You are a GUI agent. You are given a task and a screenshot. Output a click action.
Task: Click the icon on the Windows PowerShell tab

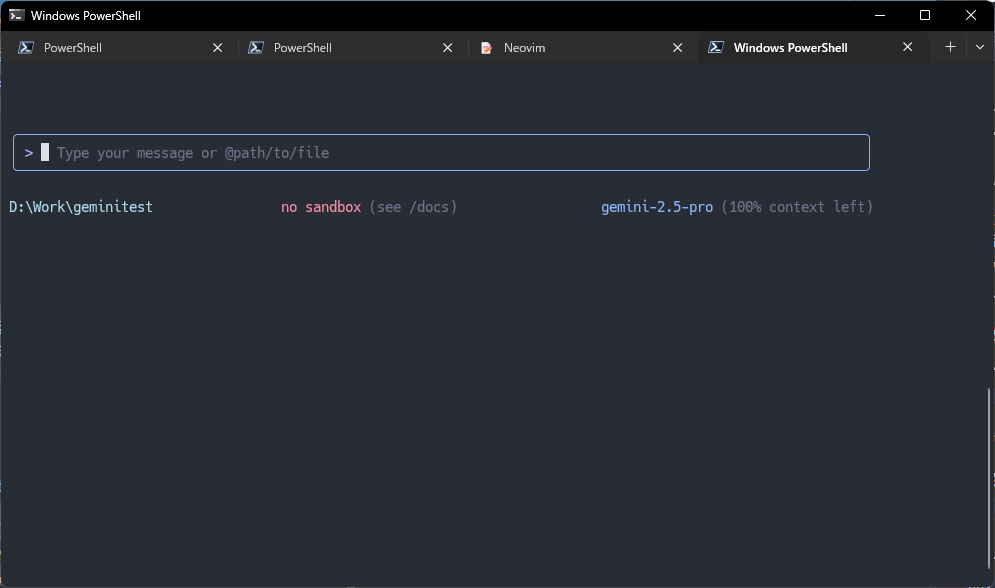[716, 48]
